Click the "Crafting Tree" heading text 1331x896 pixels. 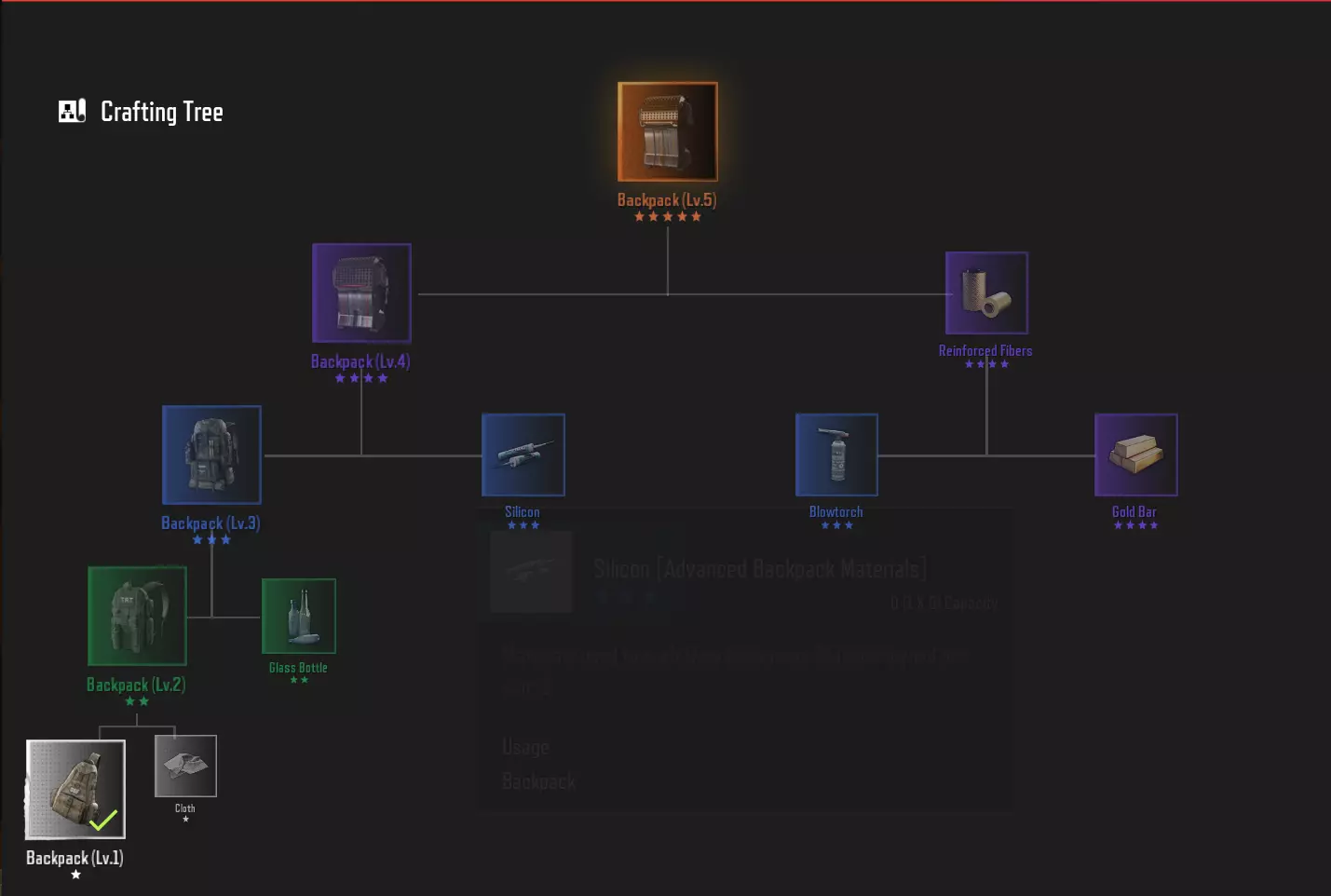click(162, 113)
